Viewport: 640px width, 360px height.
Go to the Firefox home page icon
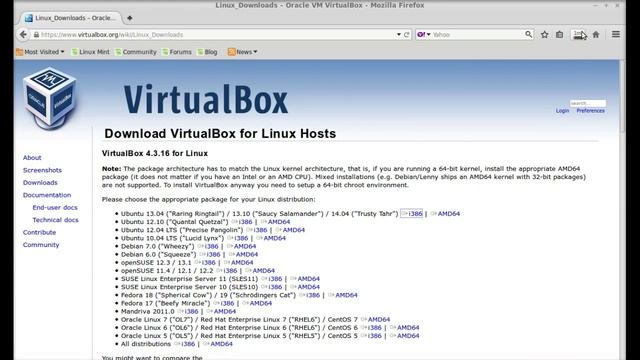(x=596, y=35)
